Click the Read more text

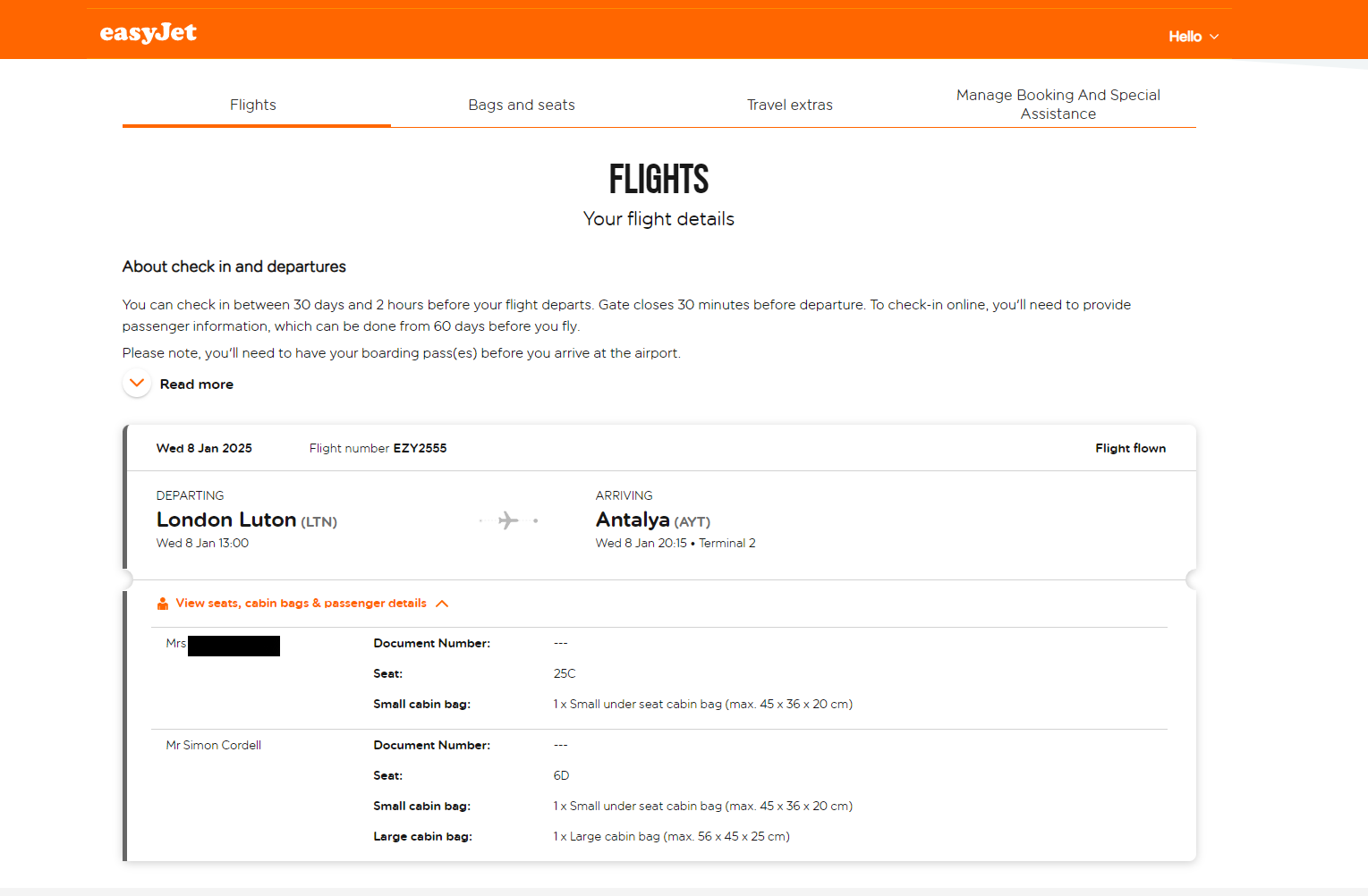click(x=197, y=385)
